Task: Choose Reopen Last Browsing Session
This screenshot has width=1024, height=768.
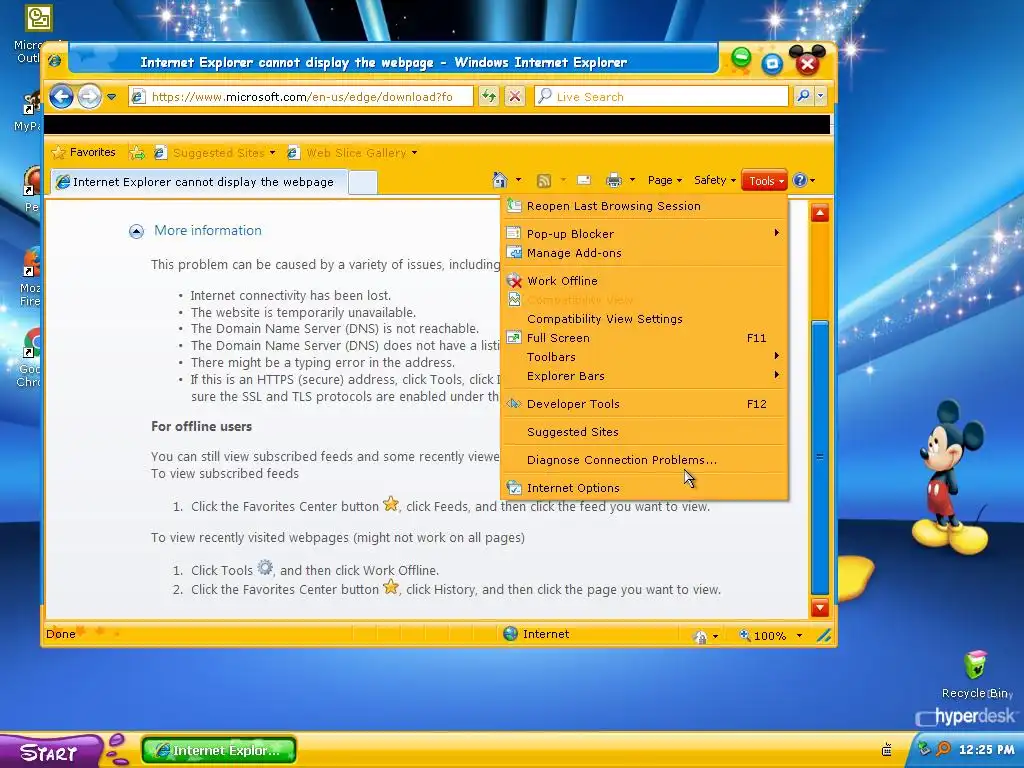Action: click(x=645, y=206)
